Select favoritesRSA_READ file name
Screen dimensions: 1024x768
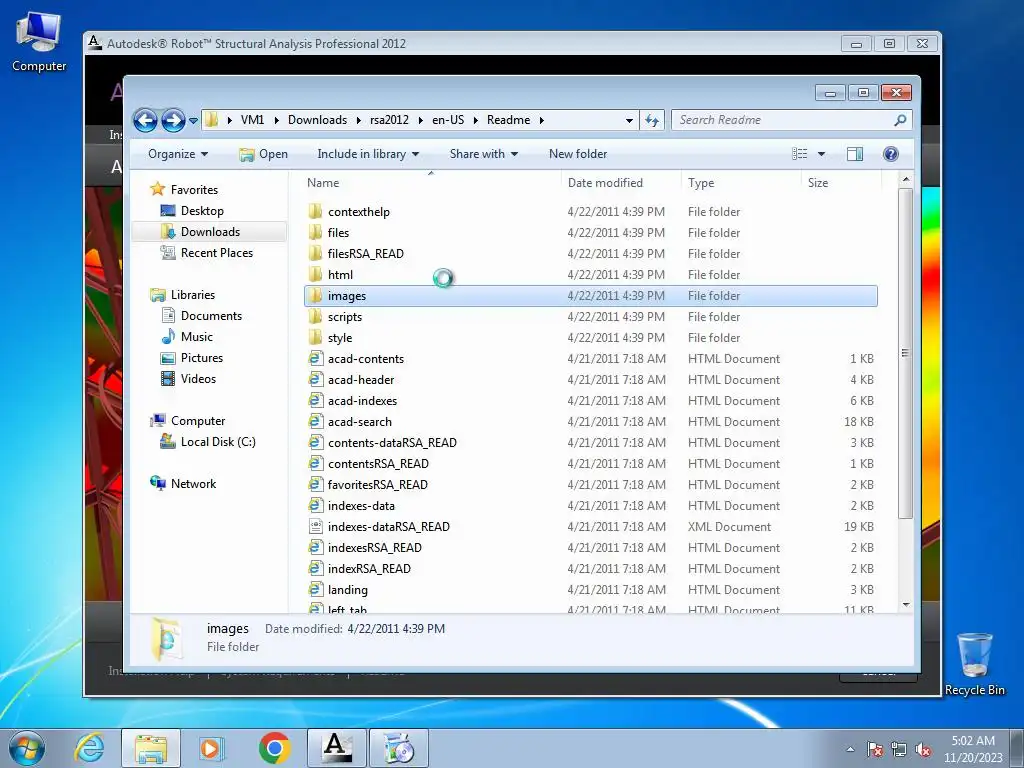pyautogui.click(x=377, y=485)
